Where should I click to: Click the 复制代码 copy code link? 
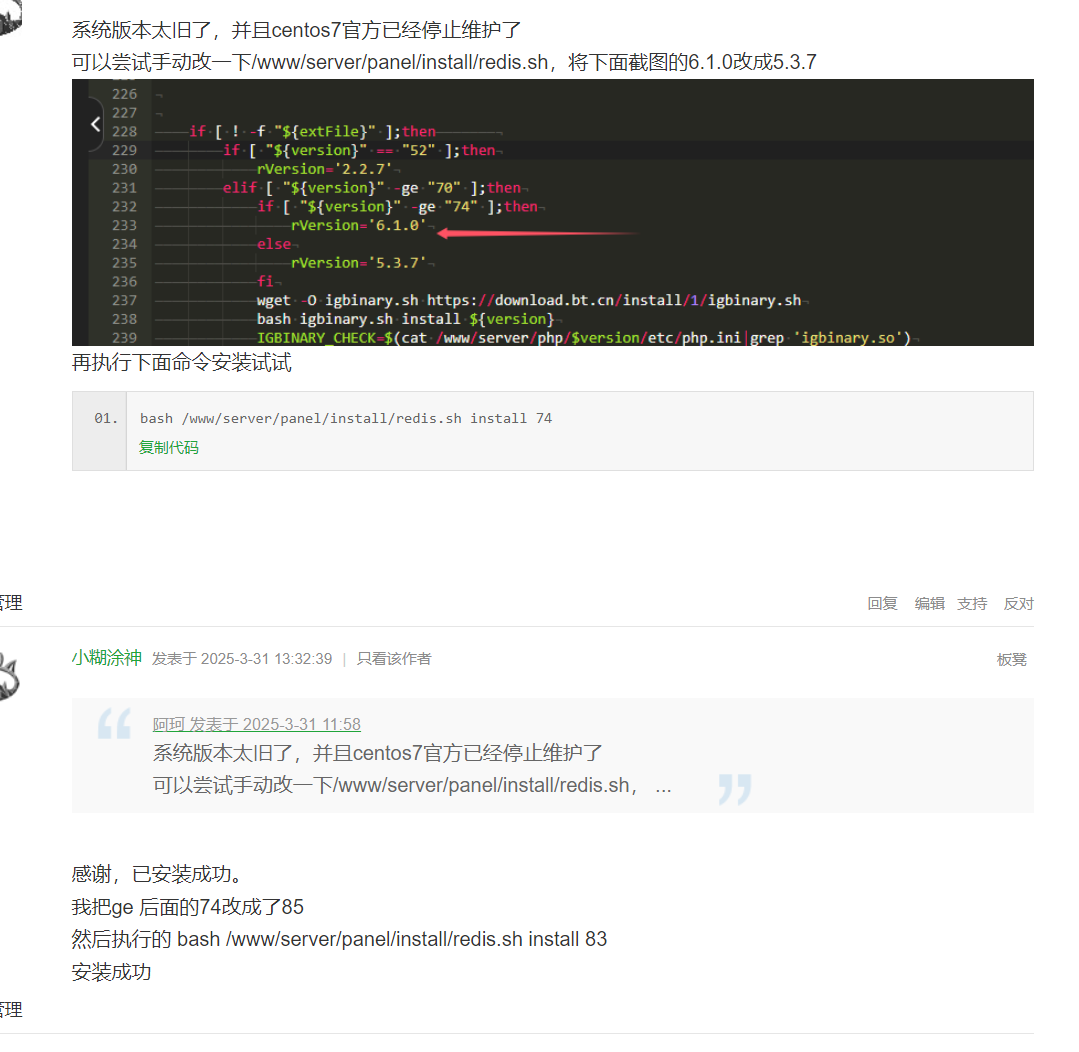coord(169,448)
